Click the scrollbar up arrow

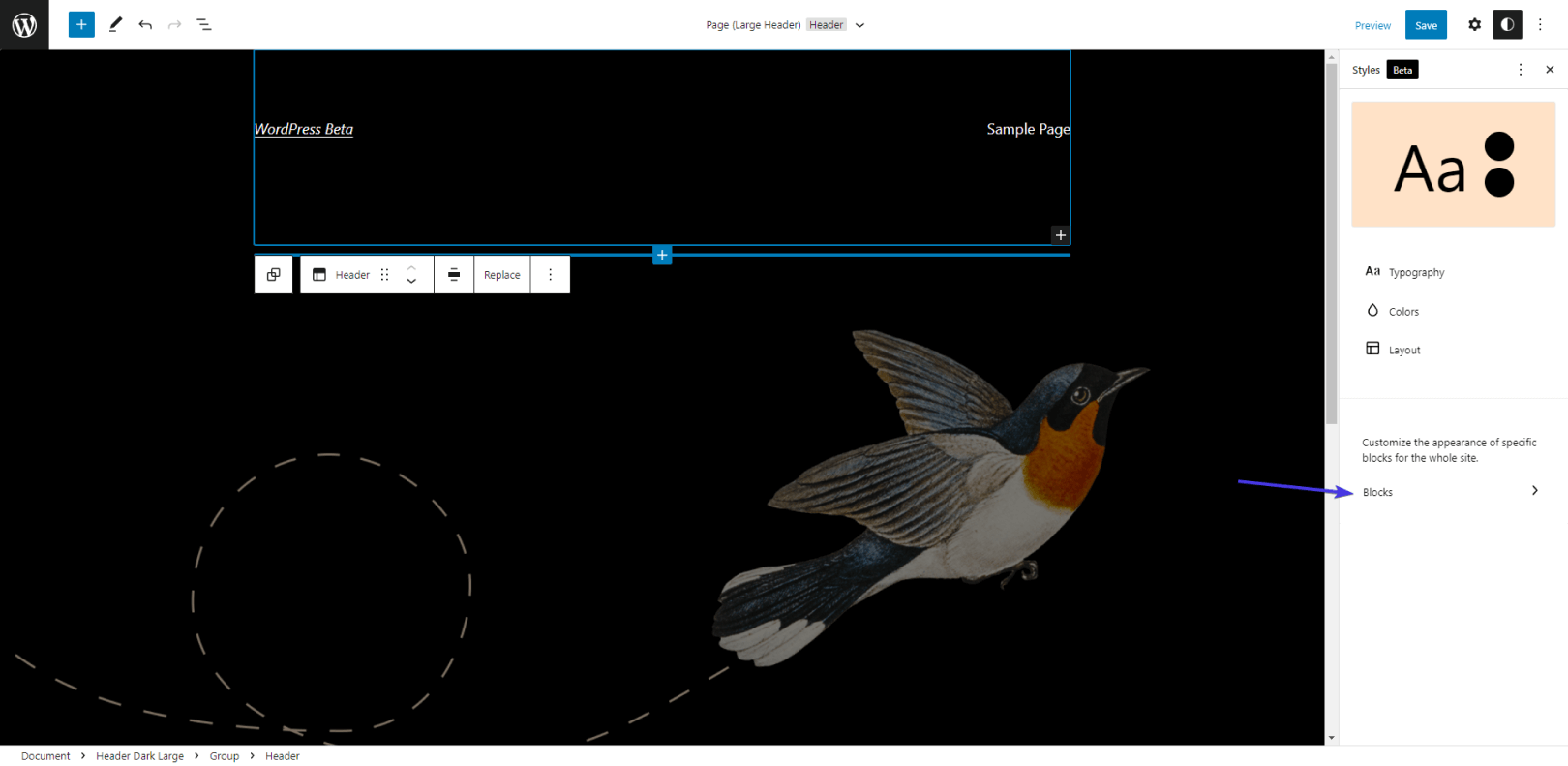(1332, 57)
